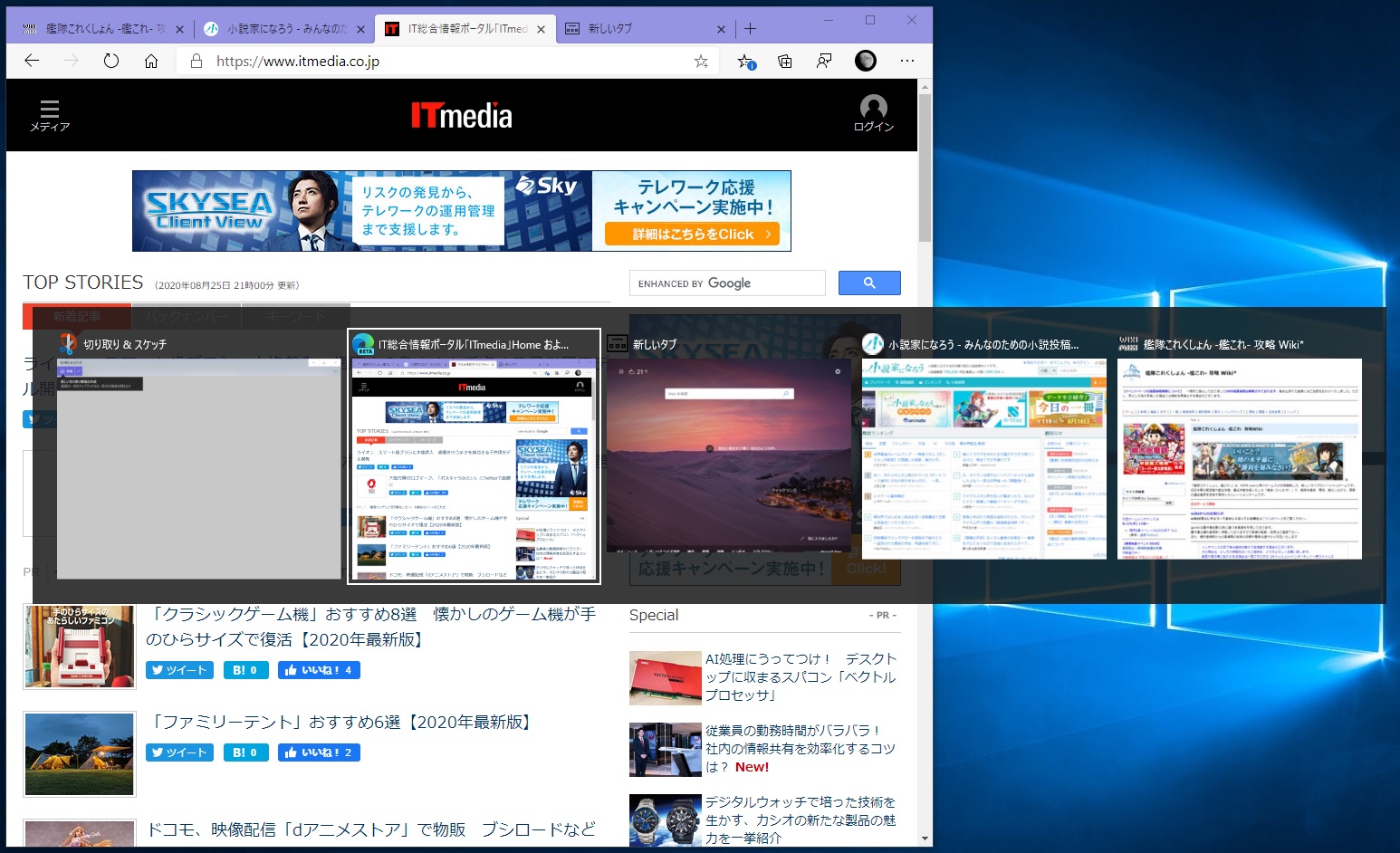Click the ITmedia logo in header

coord(462,115)
